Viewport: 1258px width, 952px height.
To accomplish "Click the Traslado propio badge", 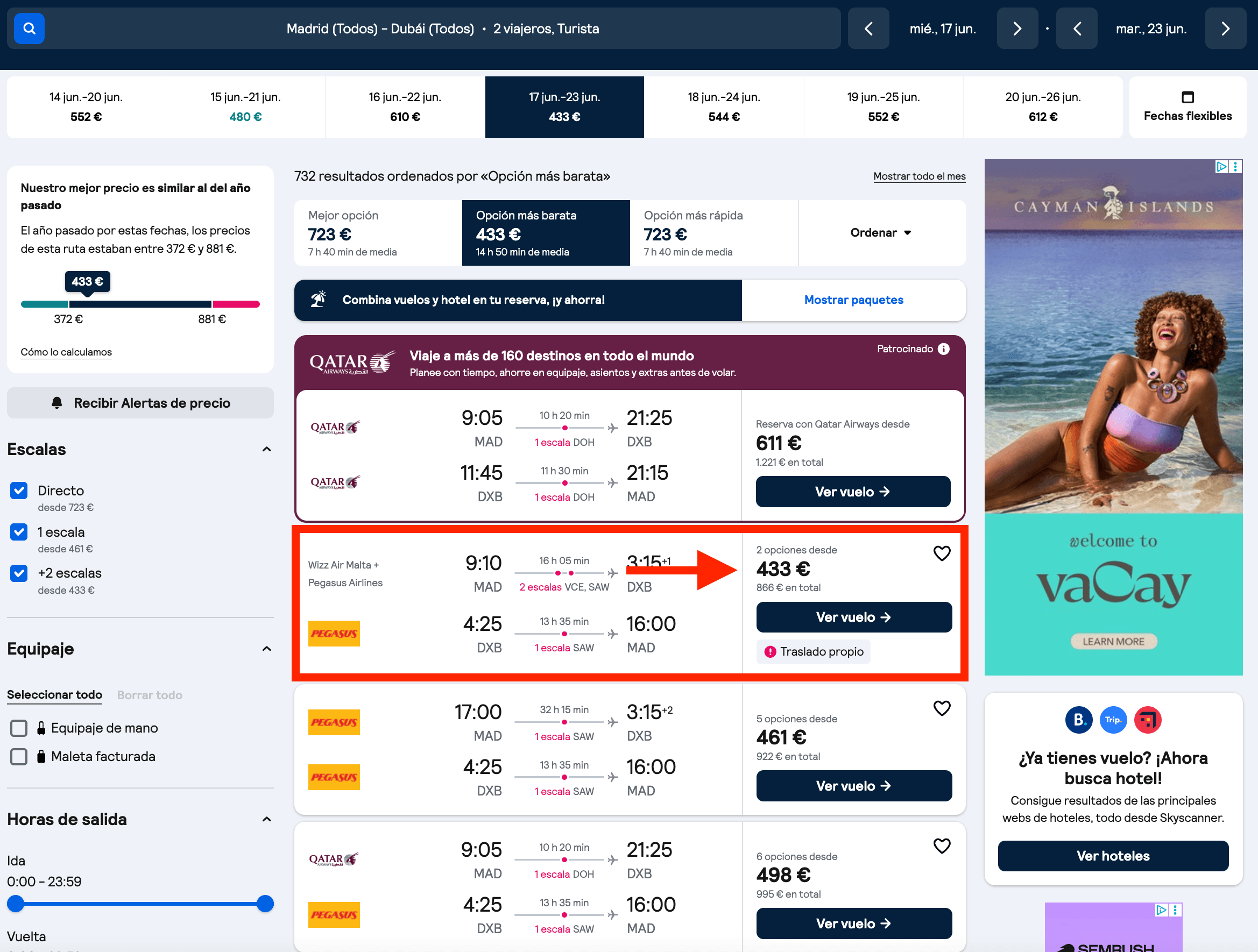I will pos(813,652).
